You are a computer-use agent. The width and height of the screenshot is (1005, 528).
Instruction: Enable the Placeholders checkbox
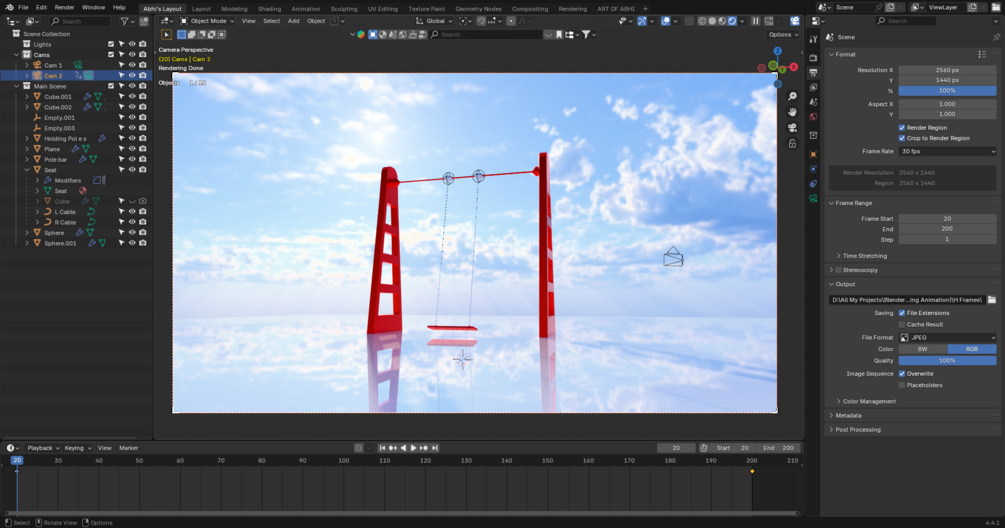[902, 385]
